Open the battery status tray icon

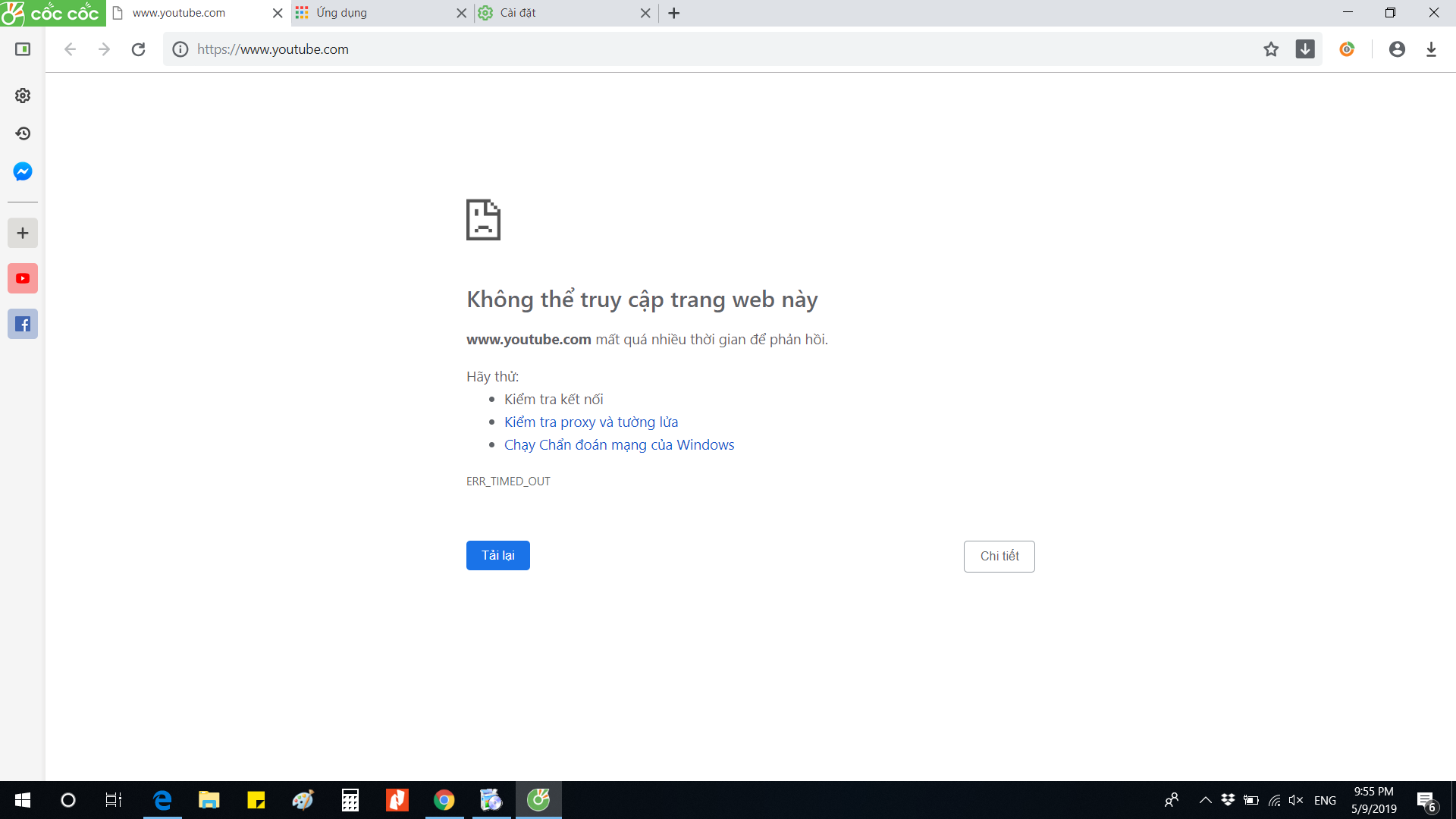[1251, 800]
